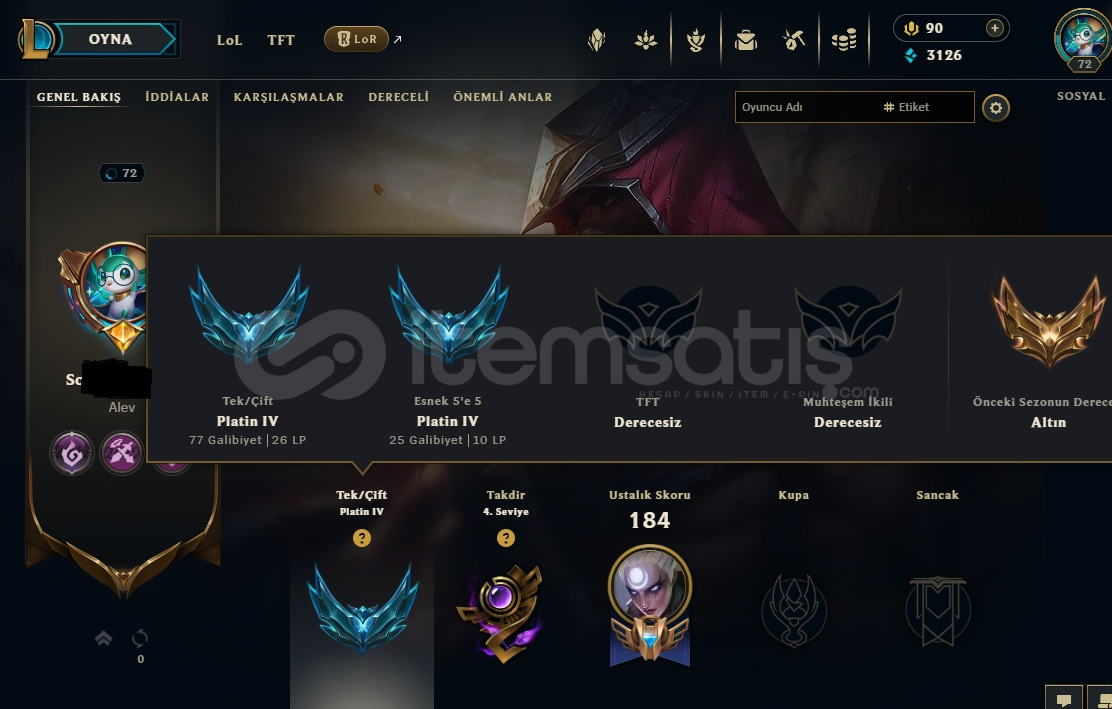
Task: Click the plus button to buy RP
Action: click(x=994, y=28)
